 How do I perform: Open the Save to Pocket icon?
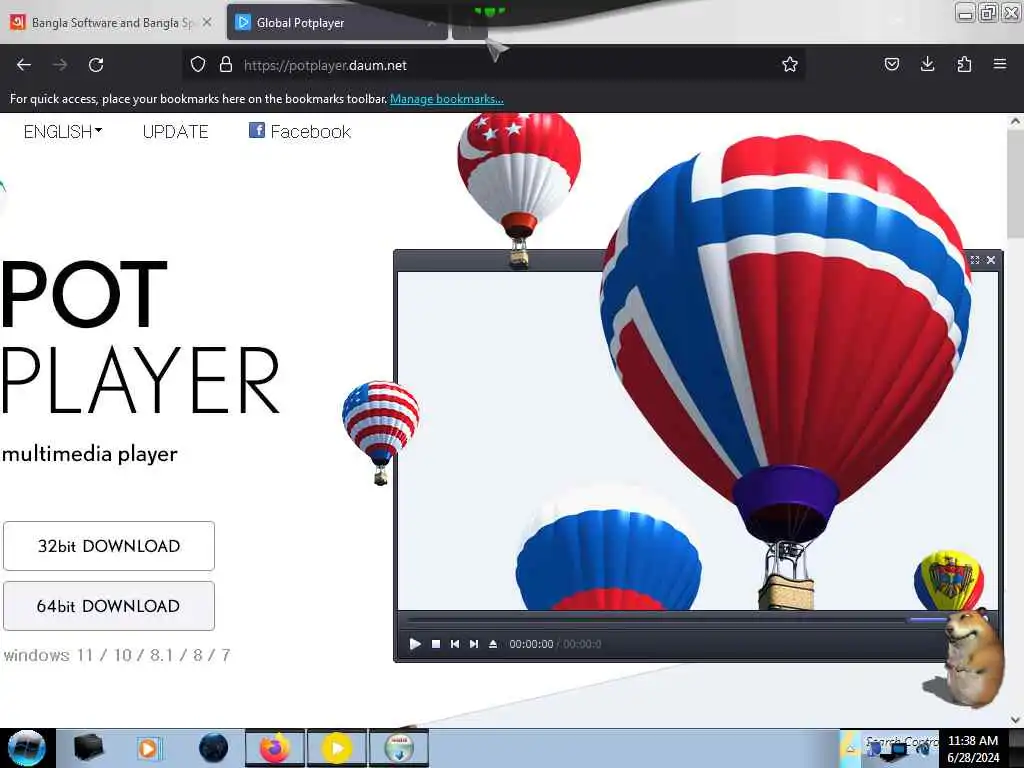[891, 64]
